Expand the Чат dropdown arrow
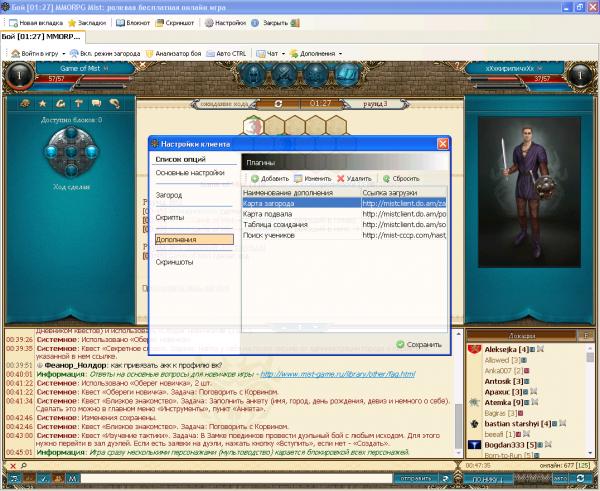Screen dimensions: 600x491 [283, 54]
